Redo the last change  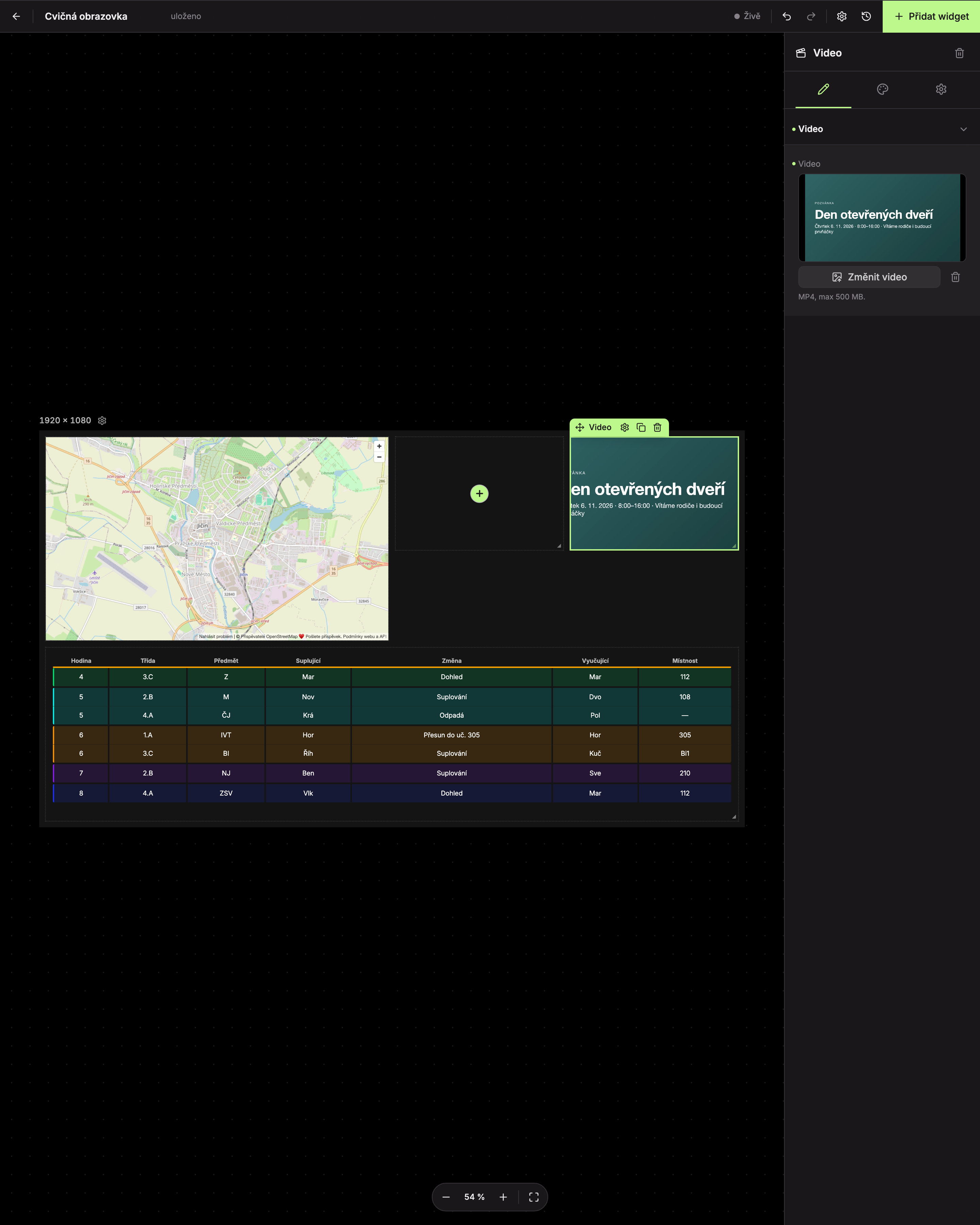point(811,16)
